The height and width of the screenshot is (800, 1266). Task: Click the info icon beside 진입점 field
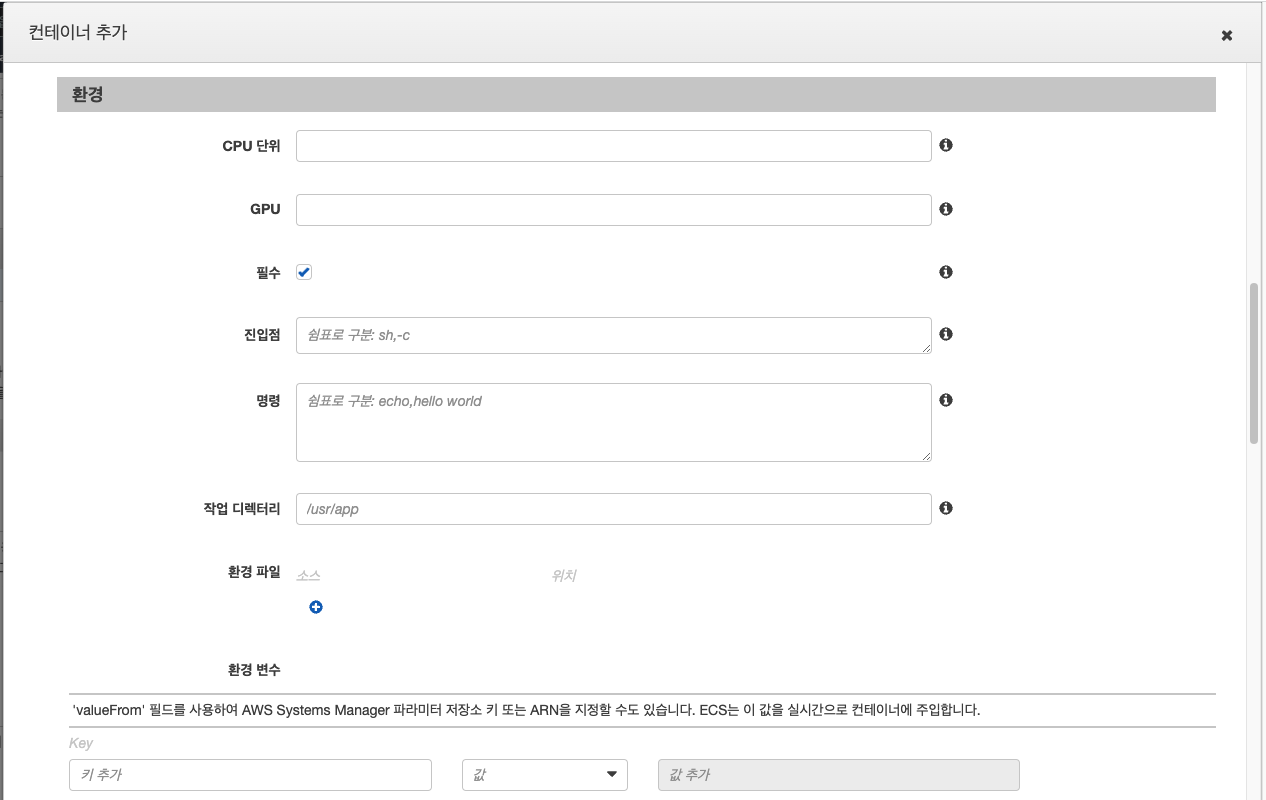[x=945, y=334]
